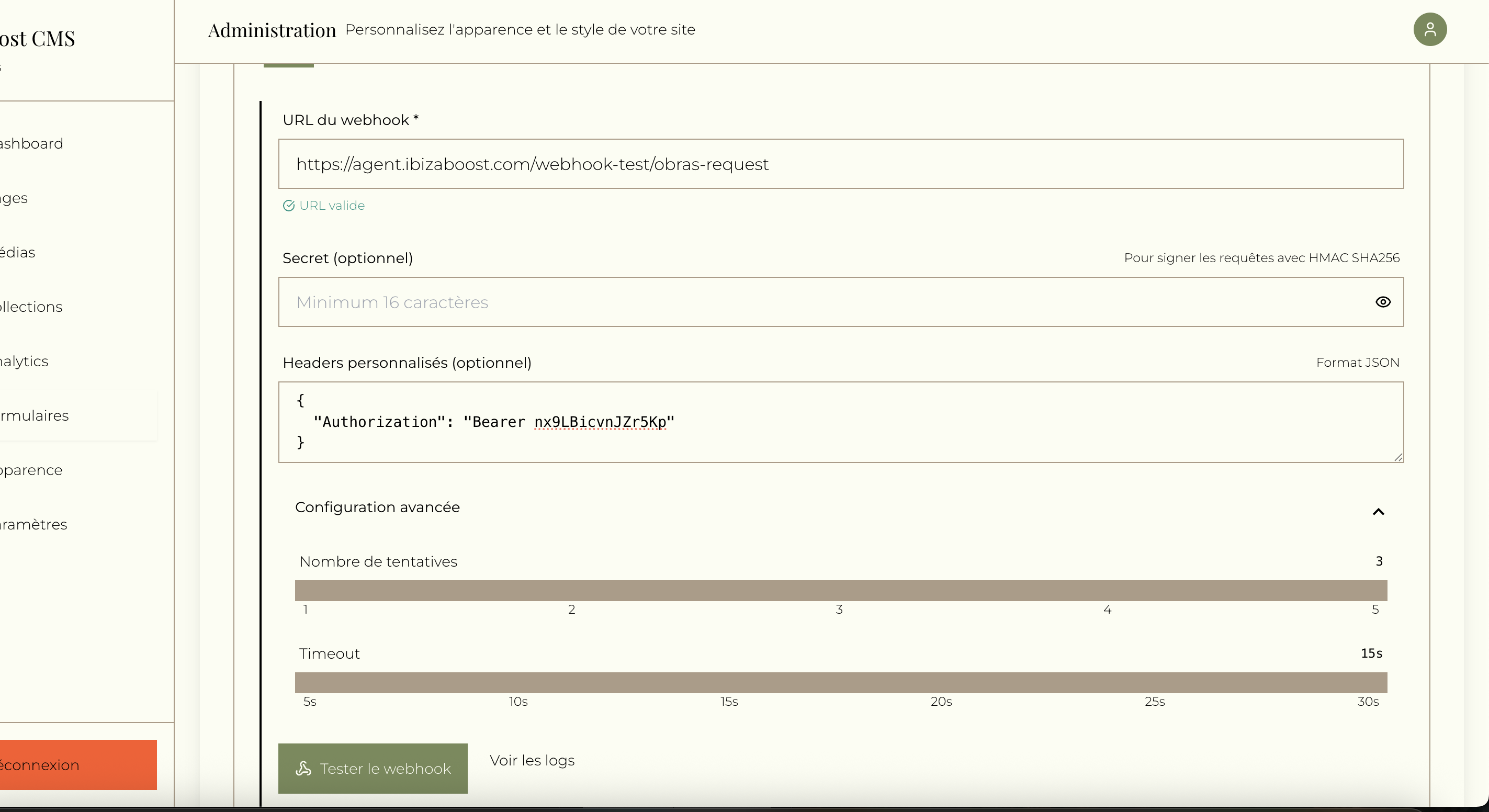Screen dimensions: 1489x812
Task: Select Collections in the sidebar
Action: [32, 307]
